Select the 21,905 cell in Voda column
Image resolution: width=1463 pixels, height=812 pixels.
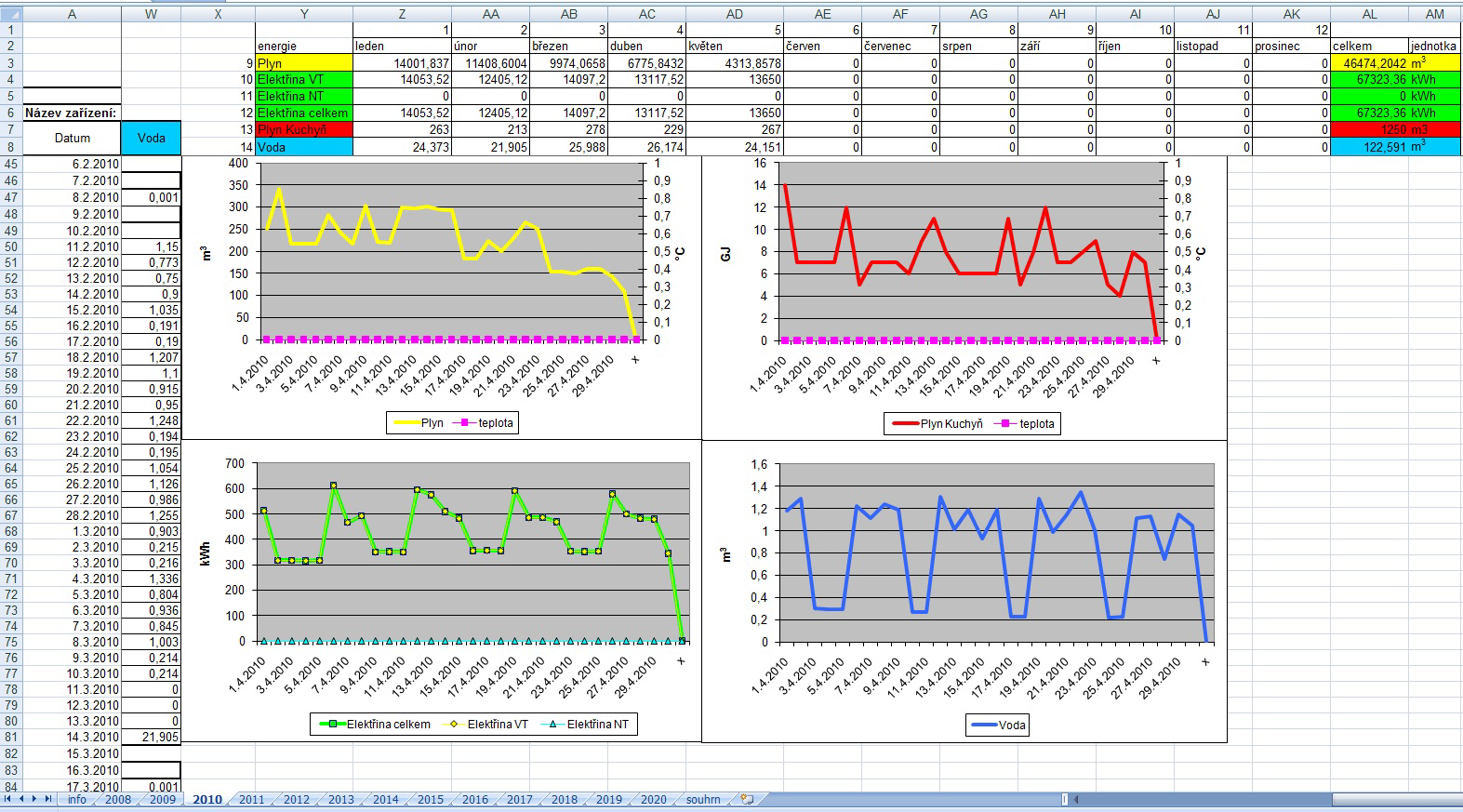pyautogui.click(x=152, y=737)
